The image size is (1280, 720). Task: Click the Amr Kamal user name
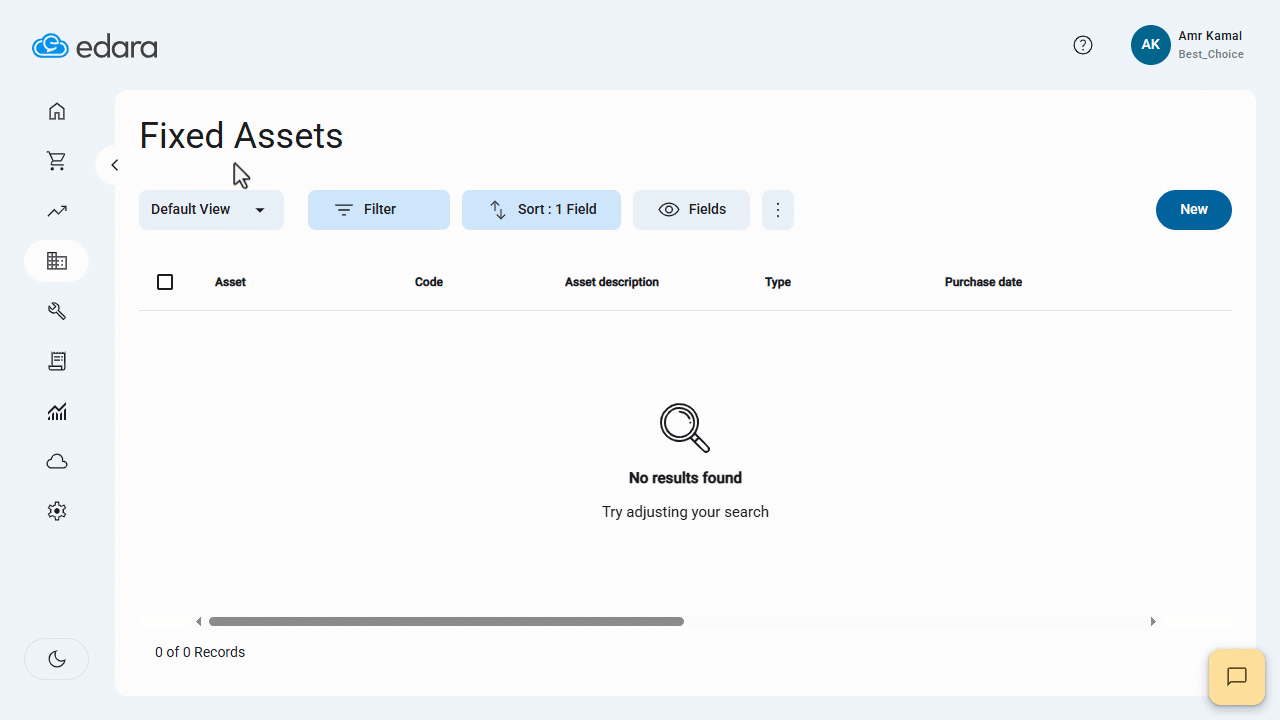[x=1210, y=36]
